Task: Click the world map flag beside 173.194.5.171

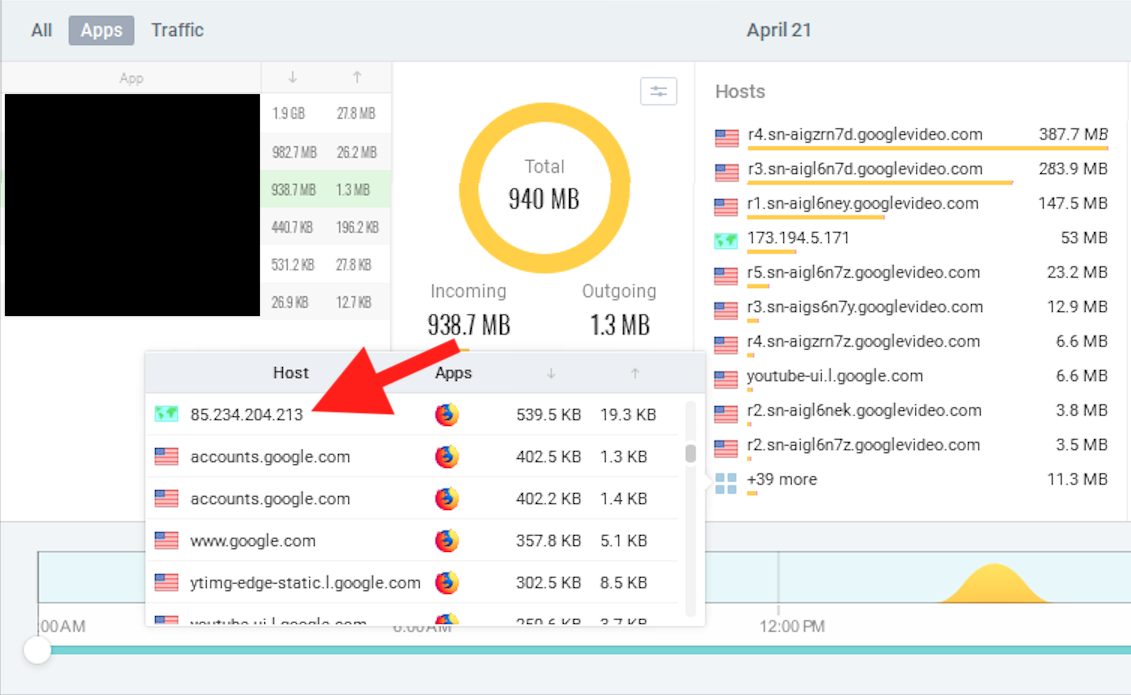Action: click(x=726, y=239)
